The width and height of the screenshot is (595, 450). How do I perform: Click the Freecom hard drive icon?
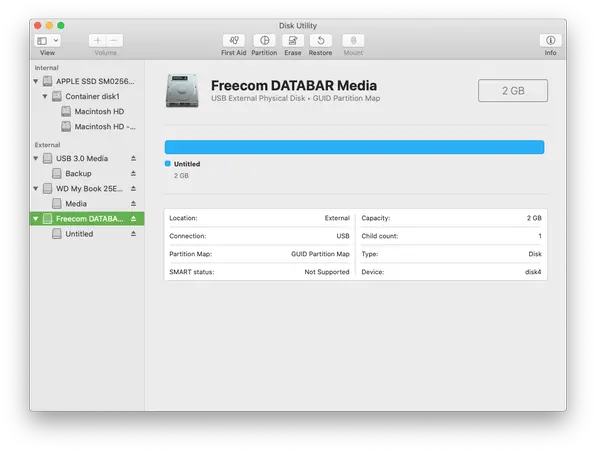point(182,91)
